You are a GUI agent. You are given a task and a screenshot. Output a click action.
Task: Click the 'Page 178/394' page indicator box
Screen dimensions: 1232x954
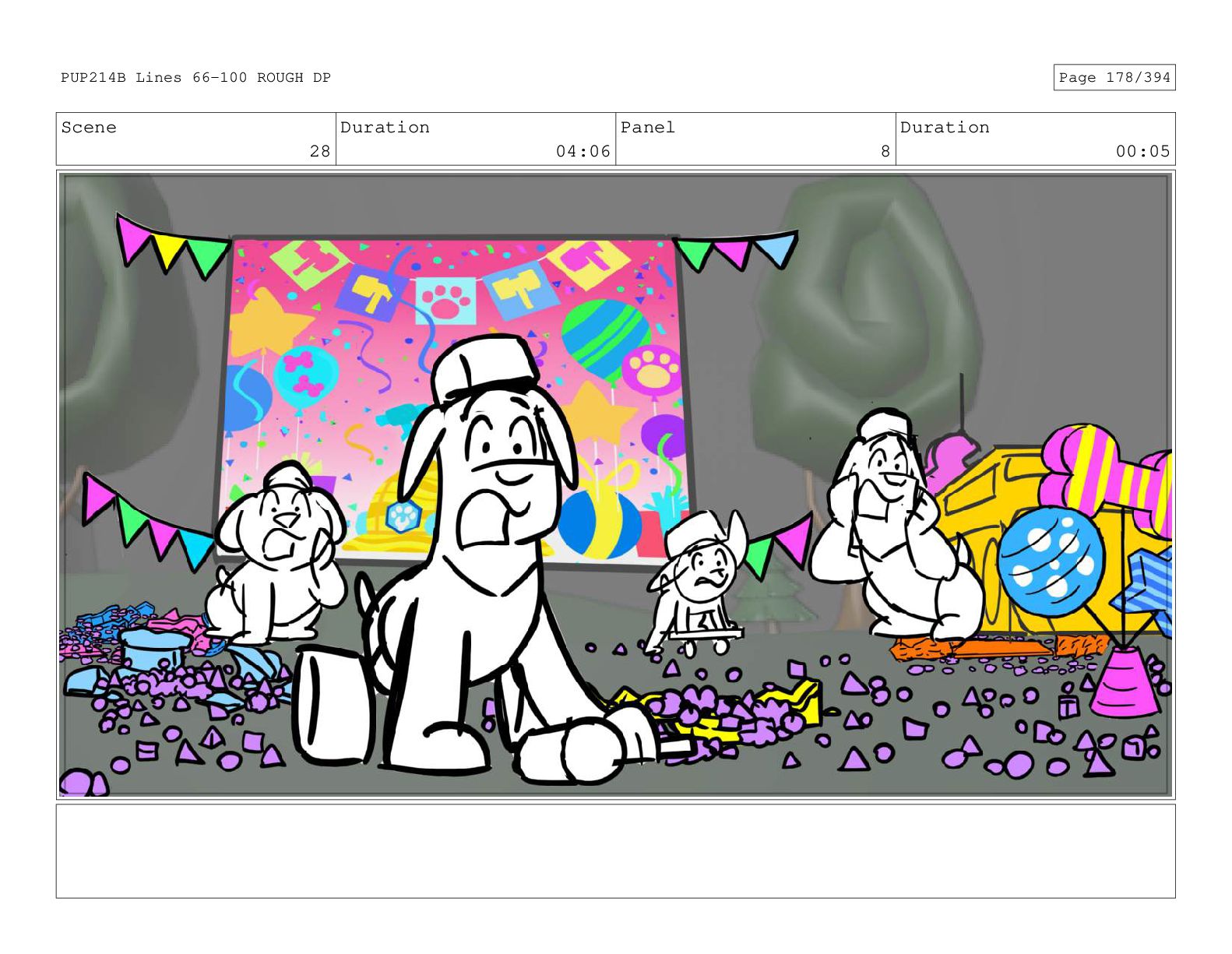tap(1114, 77)
